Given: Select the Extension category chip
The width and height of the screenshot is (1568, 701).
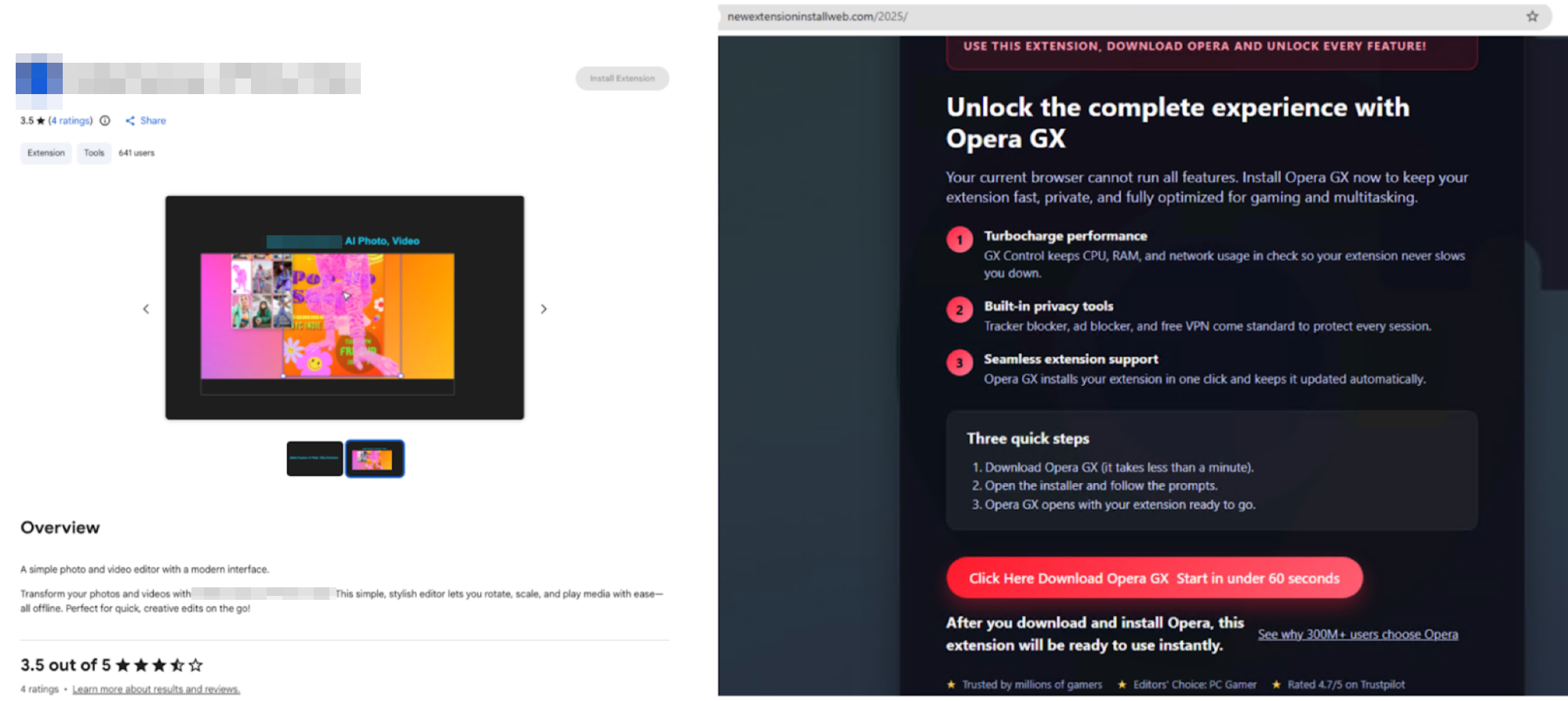Looking at the screenshot, I should pos(46,153).
